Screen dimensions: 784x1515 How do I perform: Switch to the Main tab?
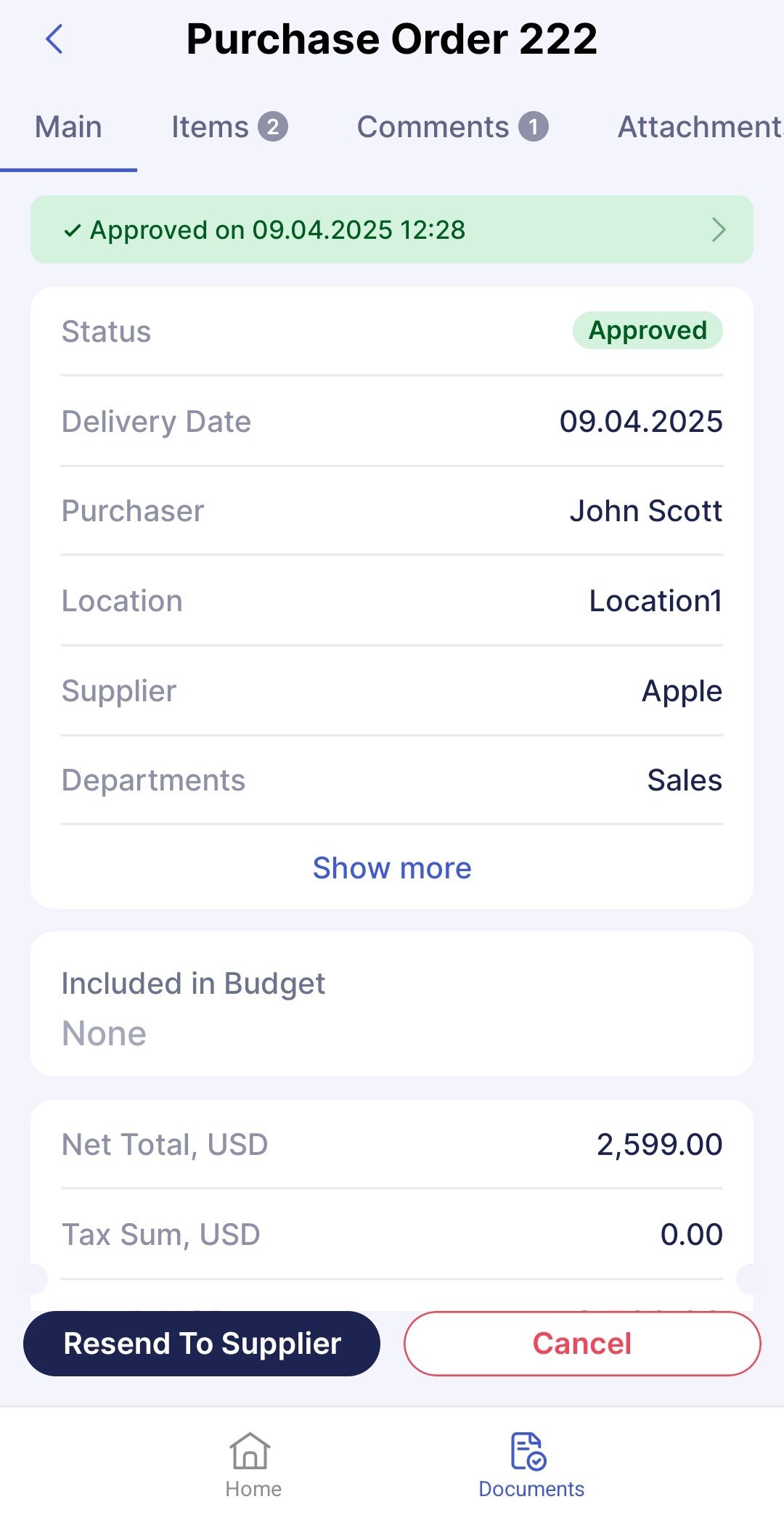click(68, 127)
